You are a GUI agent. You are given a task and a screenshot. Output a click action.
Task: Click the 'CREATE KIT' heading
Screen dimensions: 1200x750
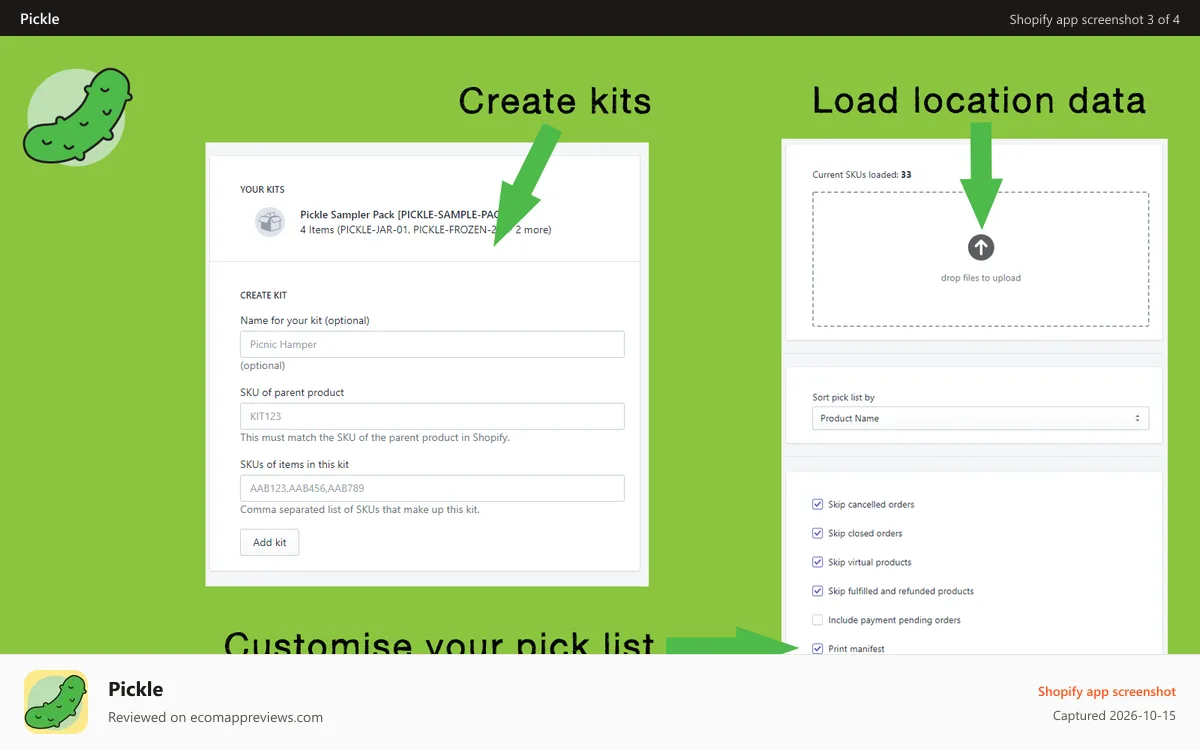click(263, 295)
